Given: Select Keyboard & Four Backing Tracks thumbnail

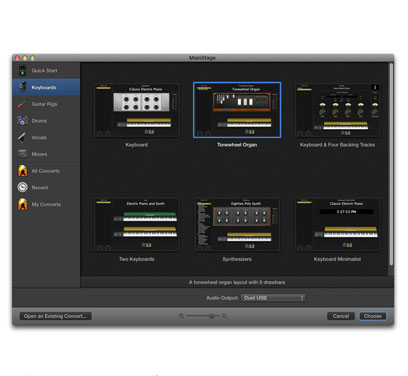Looking at the screenshot, I should tap(337, 110).
